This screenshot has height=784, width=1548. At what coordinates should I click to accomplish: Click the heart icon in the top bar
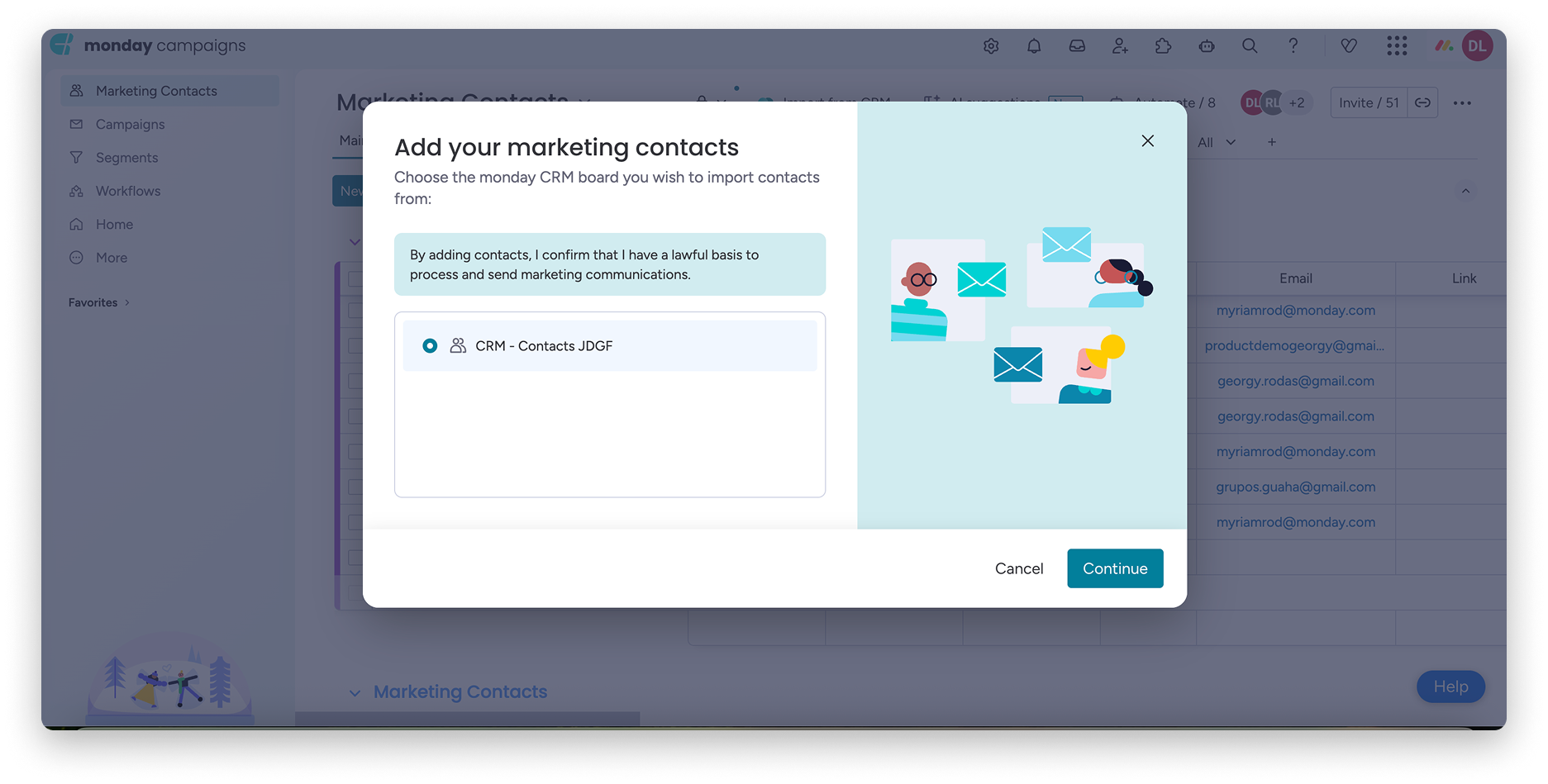coord(1349,46)
